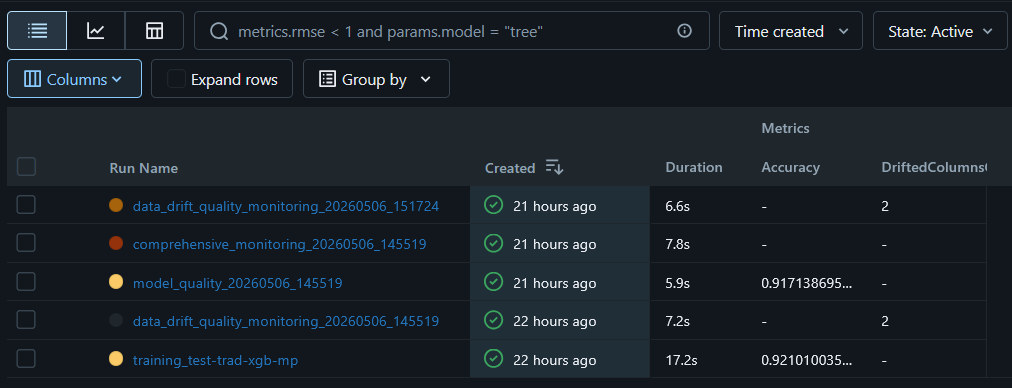Open the search filter info icon
This screenshot has height=388, width=1012.
point(685,31)
